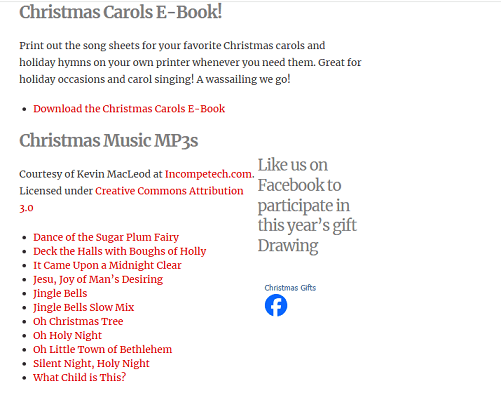This screenshot has width=501, height=400.
Task: Click the Jingle Bells link
Action: click(x=60, y=293)
